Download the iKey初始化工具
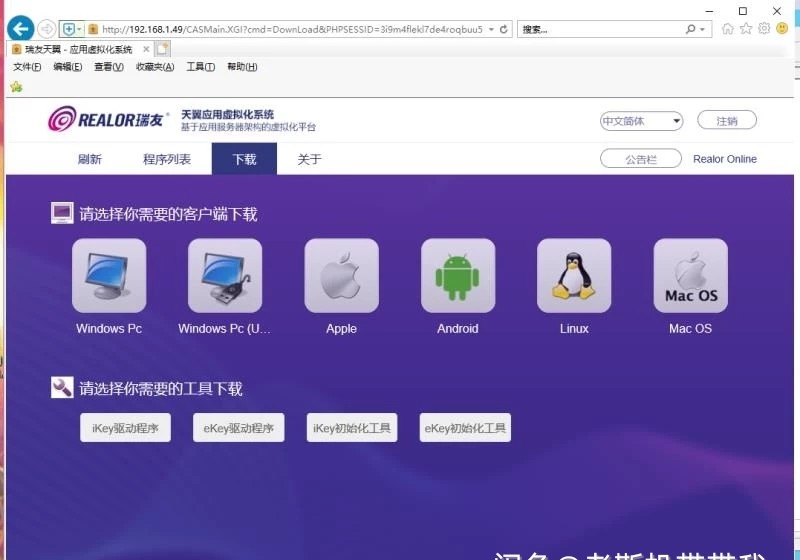Viewport: 800px width, 560px height. (x=352, y=428)
